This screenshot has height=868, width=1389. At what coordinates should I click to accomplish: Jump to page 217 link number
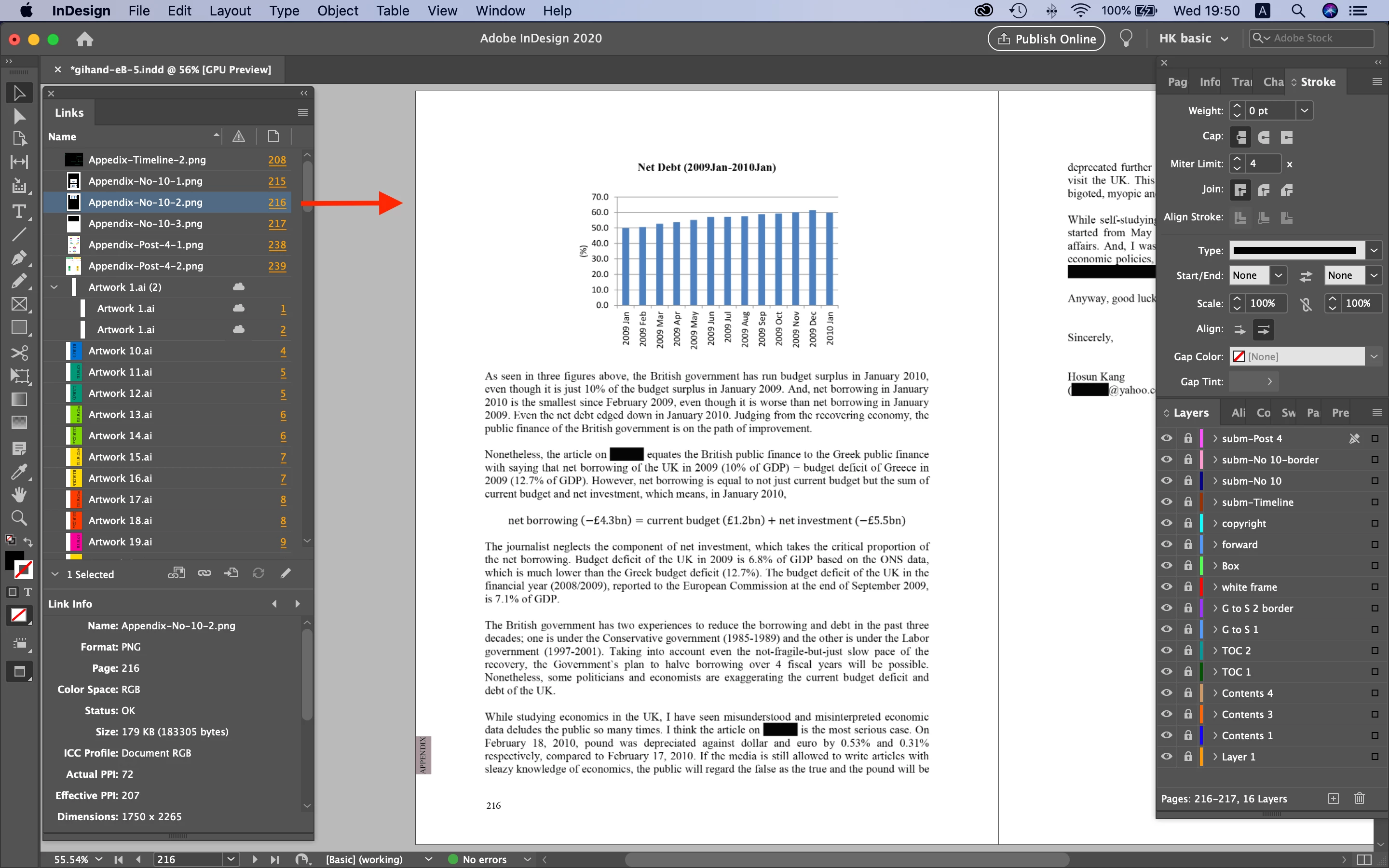point(277,223)
